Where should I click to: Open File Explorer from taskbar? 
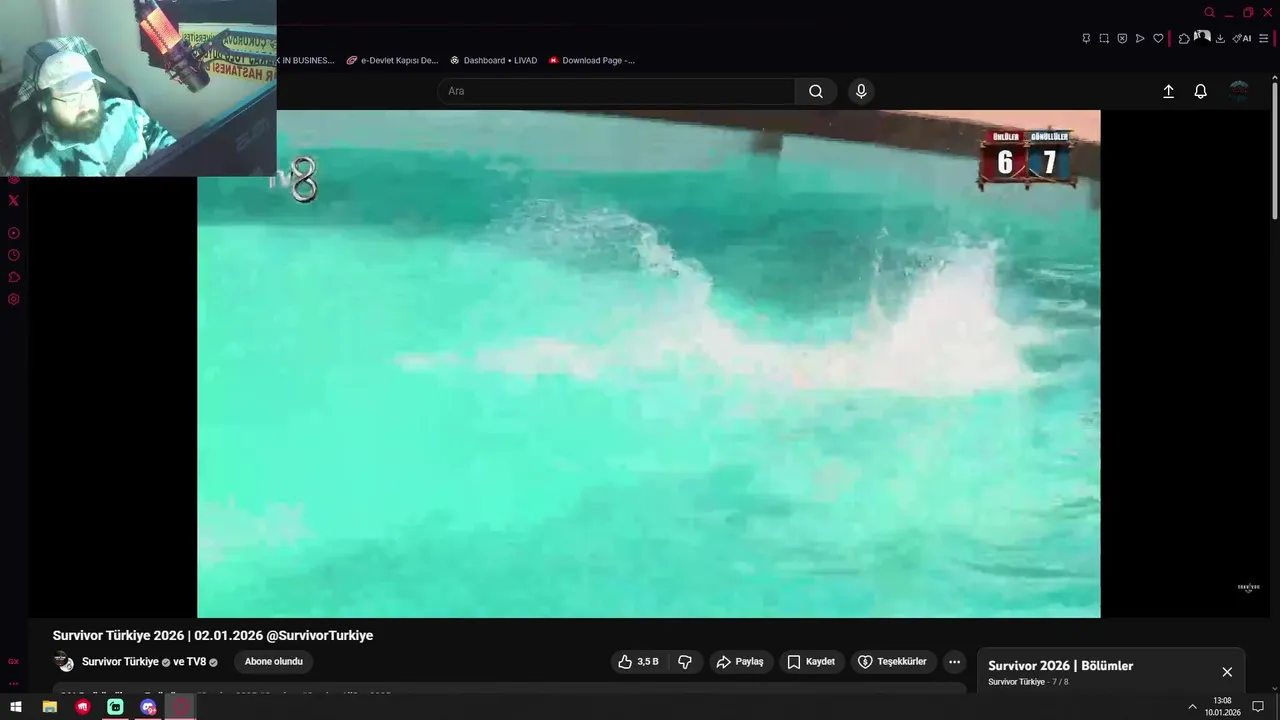49,707
